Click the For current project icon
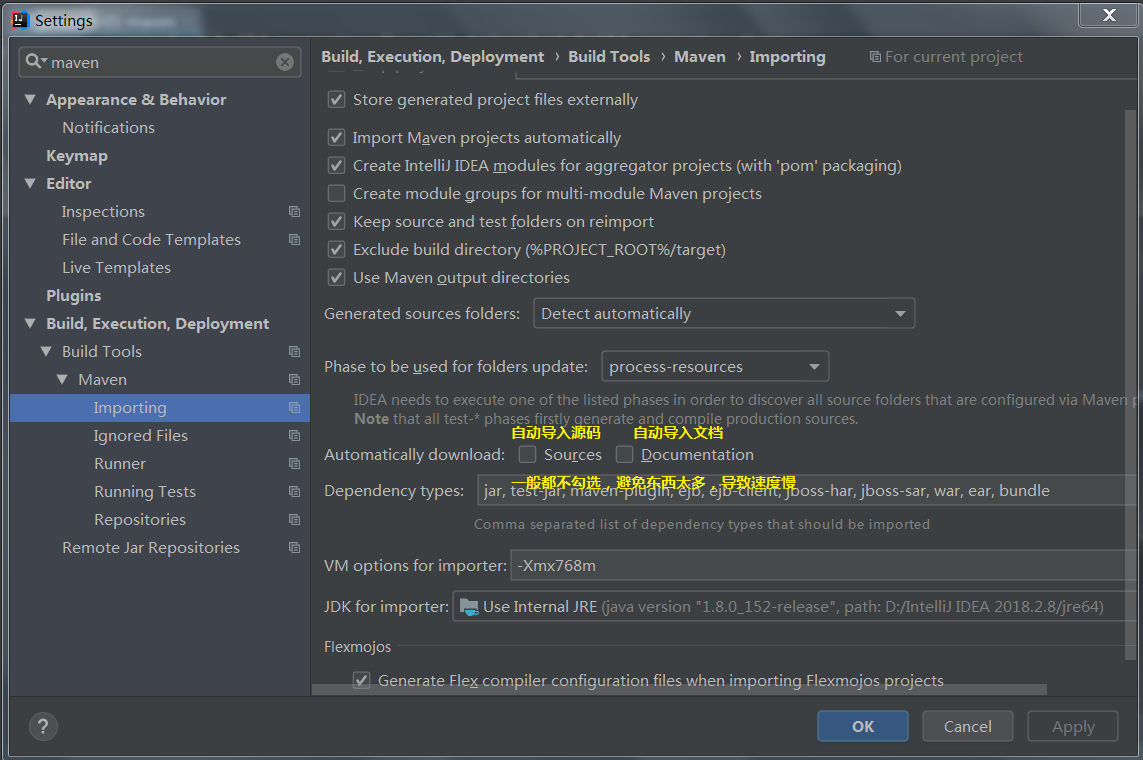 (875, 57)
